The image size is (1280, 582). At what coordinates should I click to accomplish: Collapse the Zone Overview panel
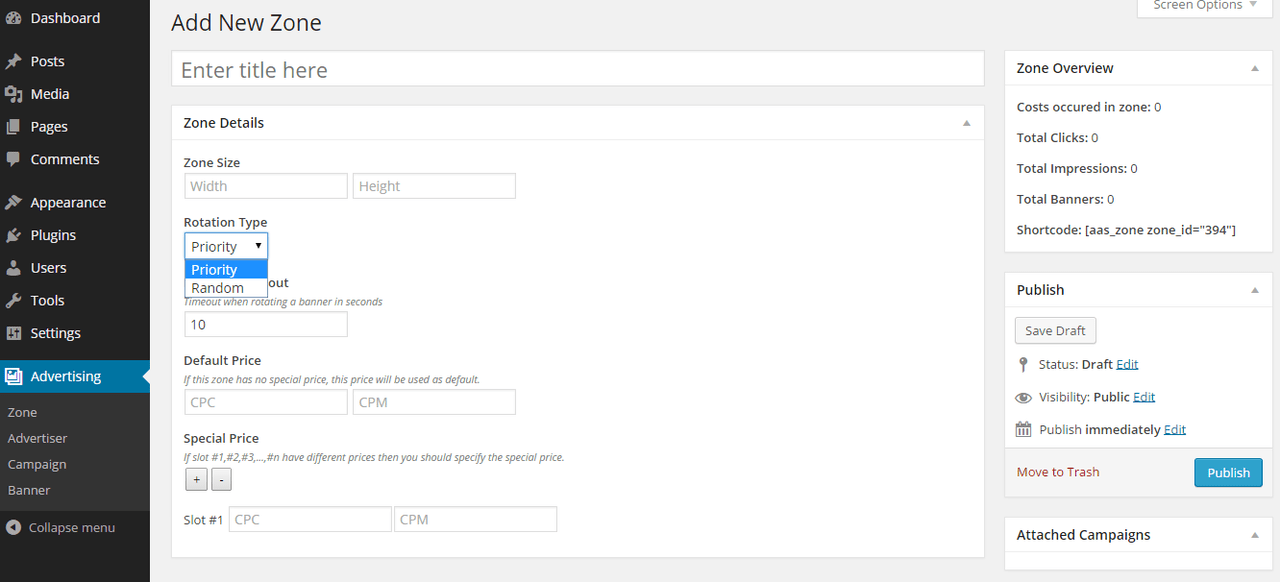pyautogui.click(x=1254, y=68)
